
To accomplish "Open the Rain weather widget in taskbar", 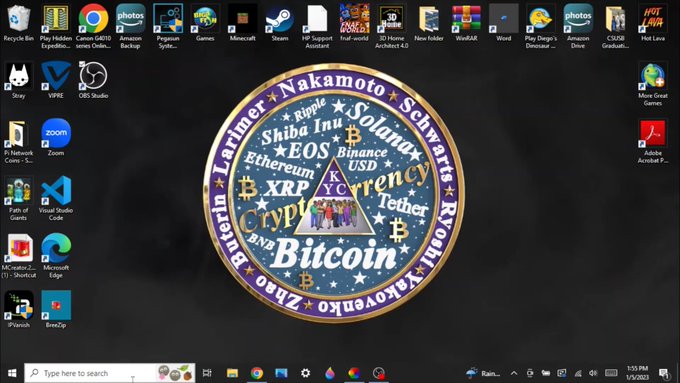I will (483, 373).
